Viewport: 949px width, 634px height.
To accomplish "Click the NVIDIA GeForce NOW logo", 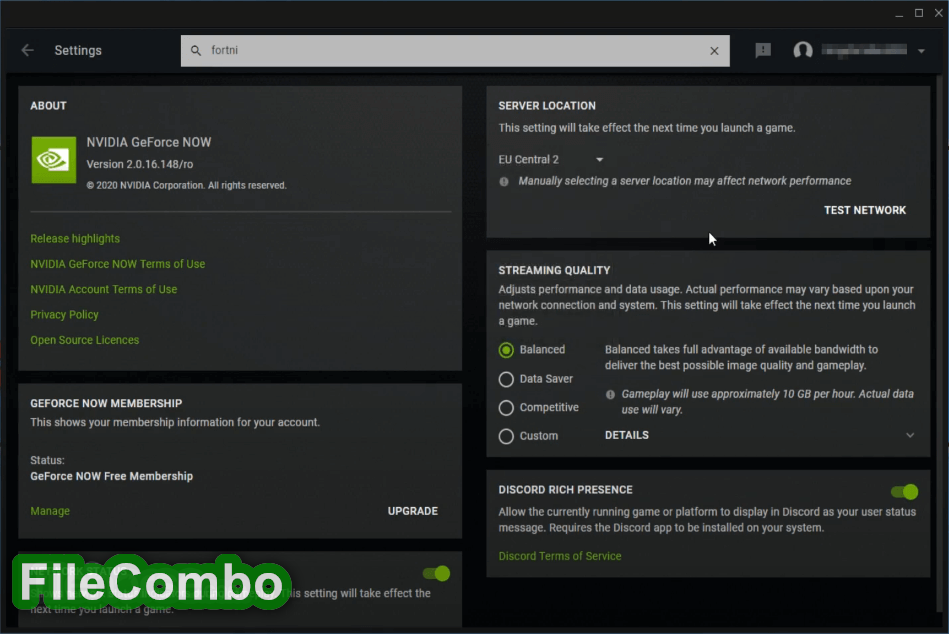I will click(54, 160).
